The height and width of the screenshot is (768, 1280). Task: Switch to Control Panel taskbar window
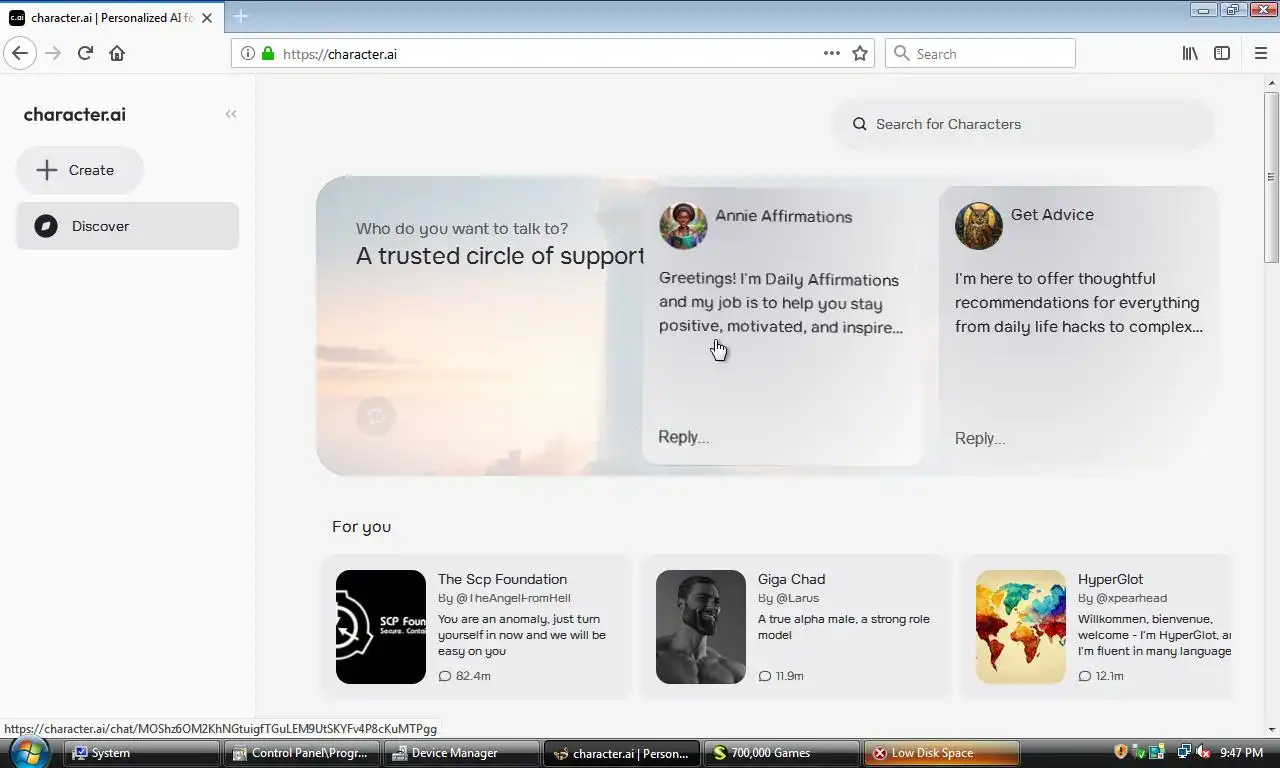tap(301, 753)
